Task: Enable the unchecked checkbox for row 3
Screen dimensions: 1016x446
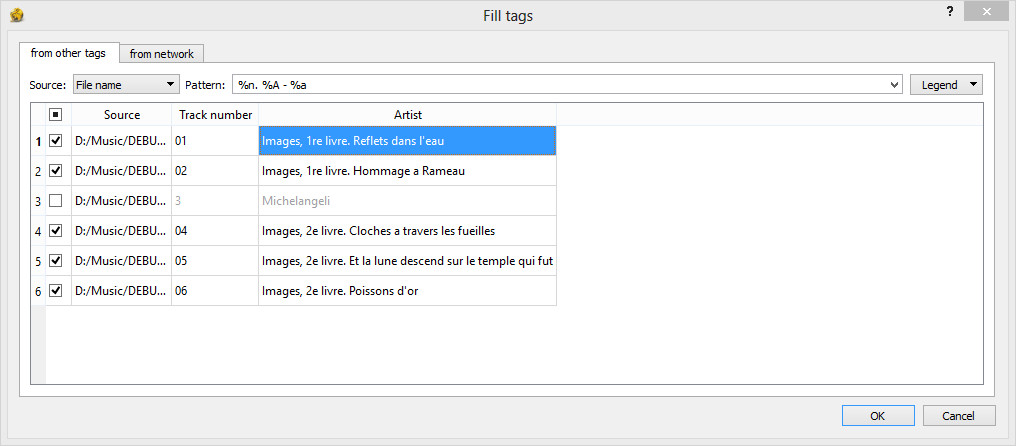Action: [56, 201]
